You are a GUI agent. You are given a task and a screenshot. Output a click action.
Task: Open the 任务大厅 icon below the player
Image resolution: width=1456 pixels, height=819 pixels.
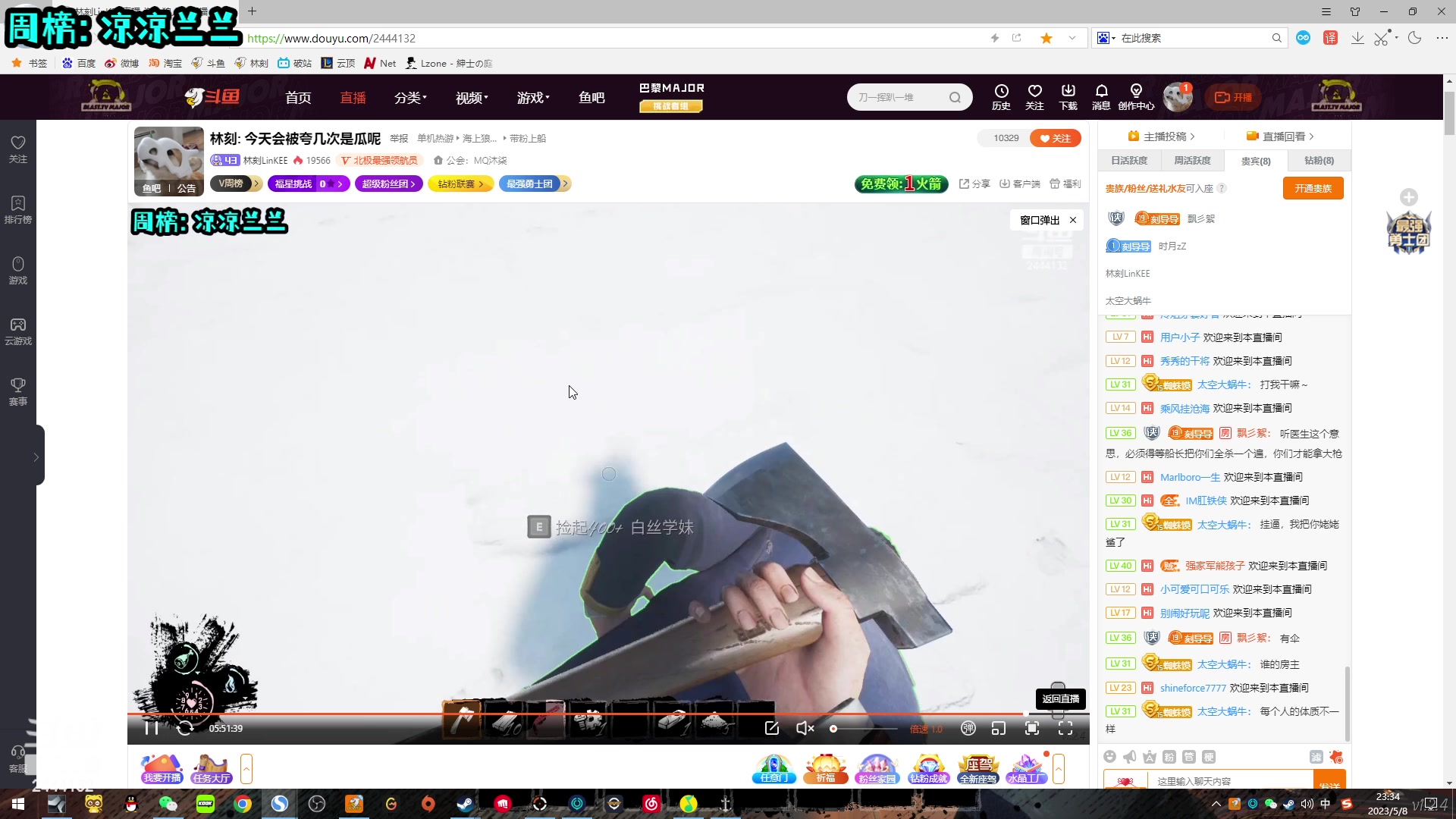[x=212, y=769]
